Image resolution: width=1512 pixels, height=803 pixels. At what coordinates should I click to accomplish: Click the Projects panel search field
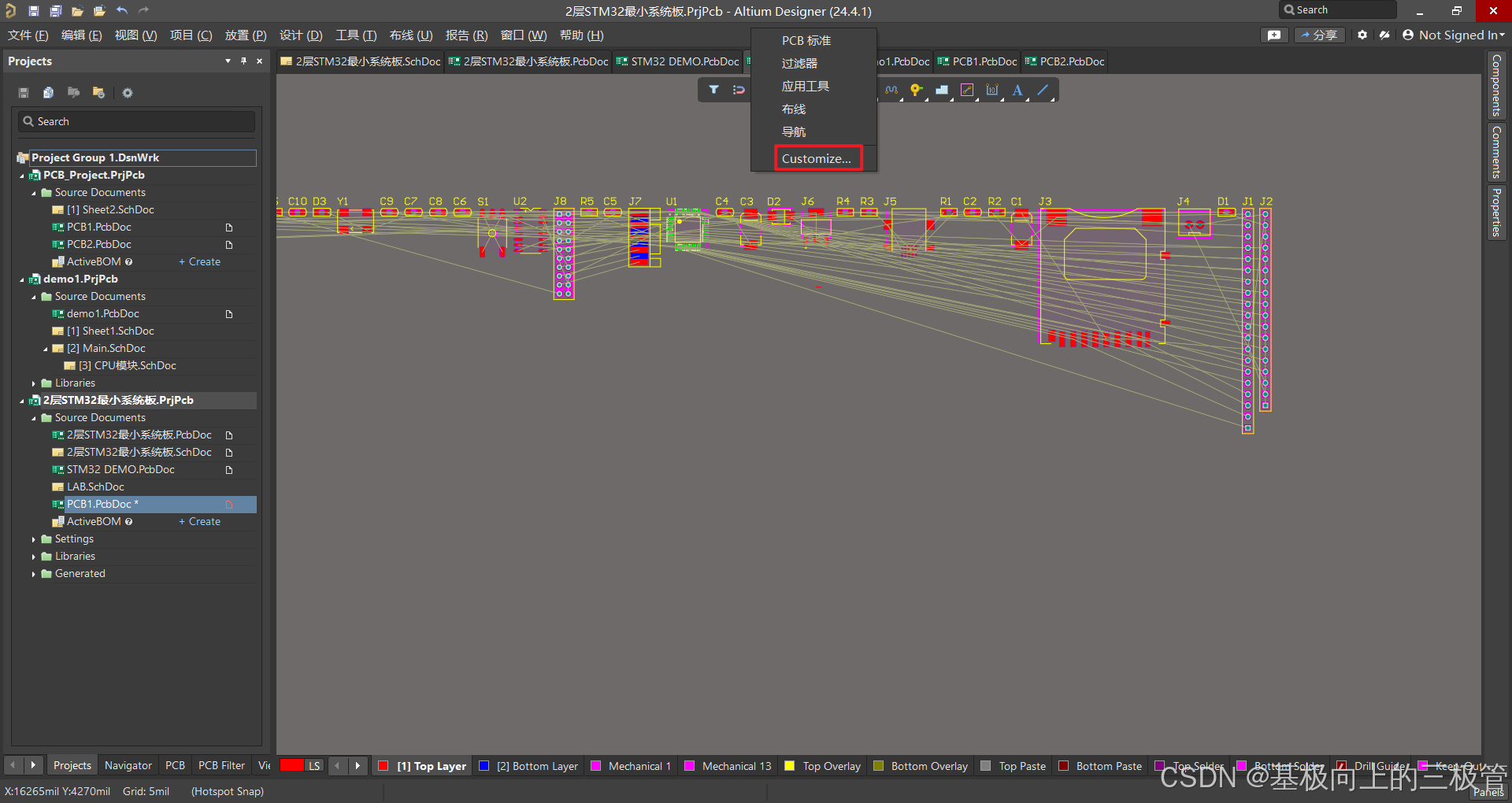[136, 121]
